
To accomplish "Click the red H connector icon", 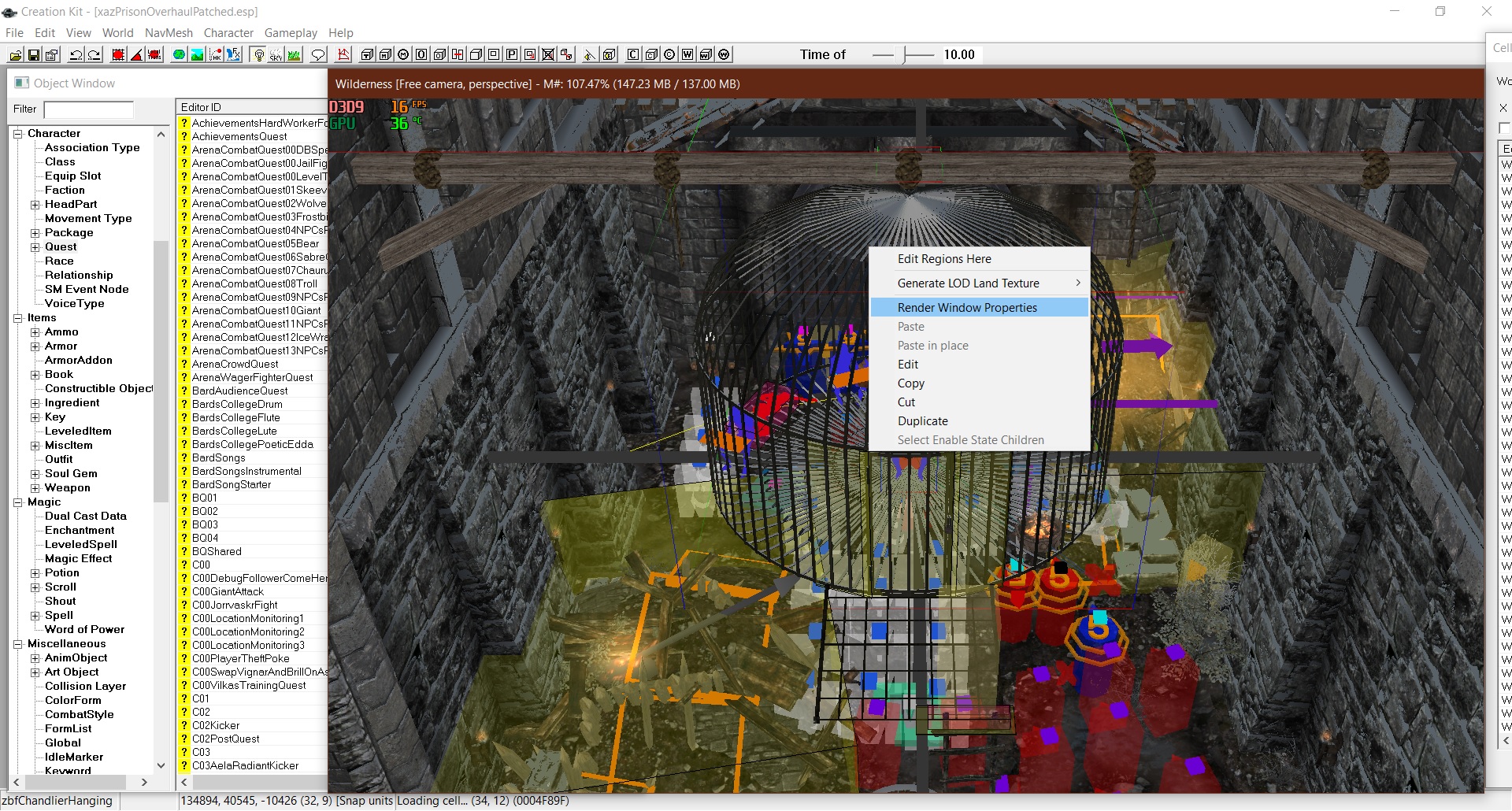I will (458, 54).
